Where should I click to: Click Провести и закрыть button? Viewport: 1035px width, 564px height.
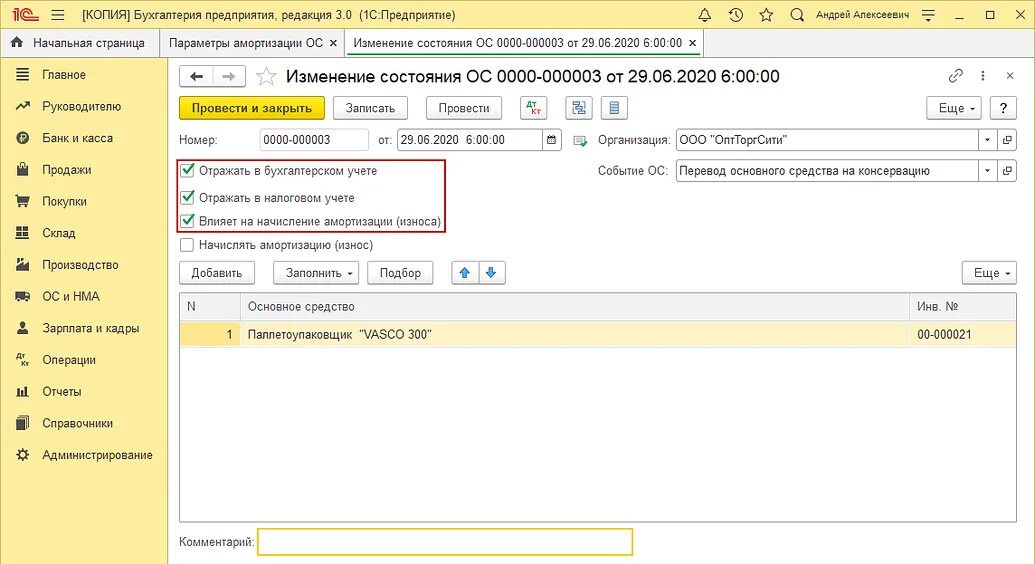pos(251,108)
